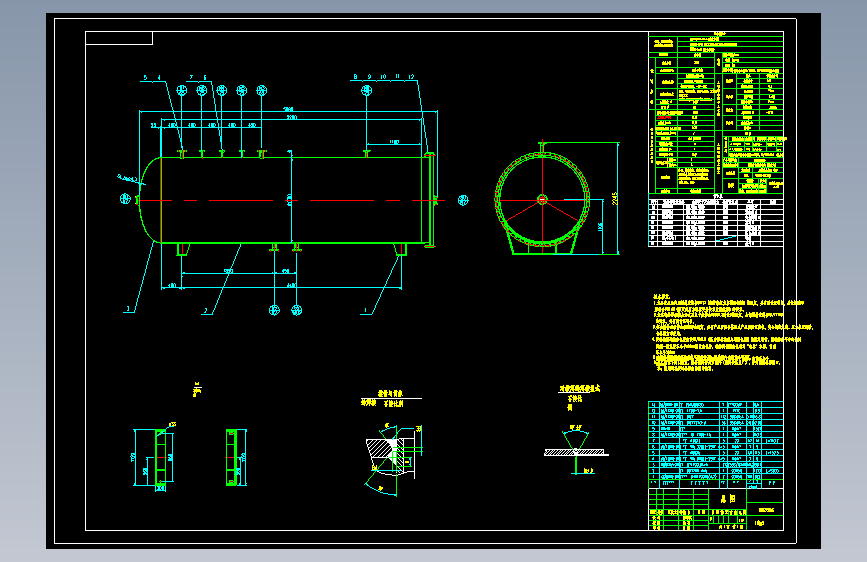867x562 pixels.
Task: Select part callout number 12 above tank flange
Action: [x=411, y=77]
